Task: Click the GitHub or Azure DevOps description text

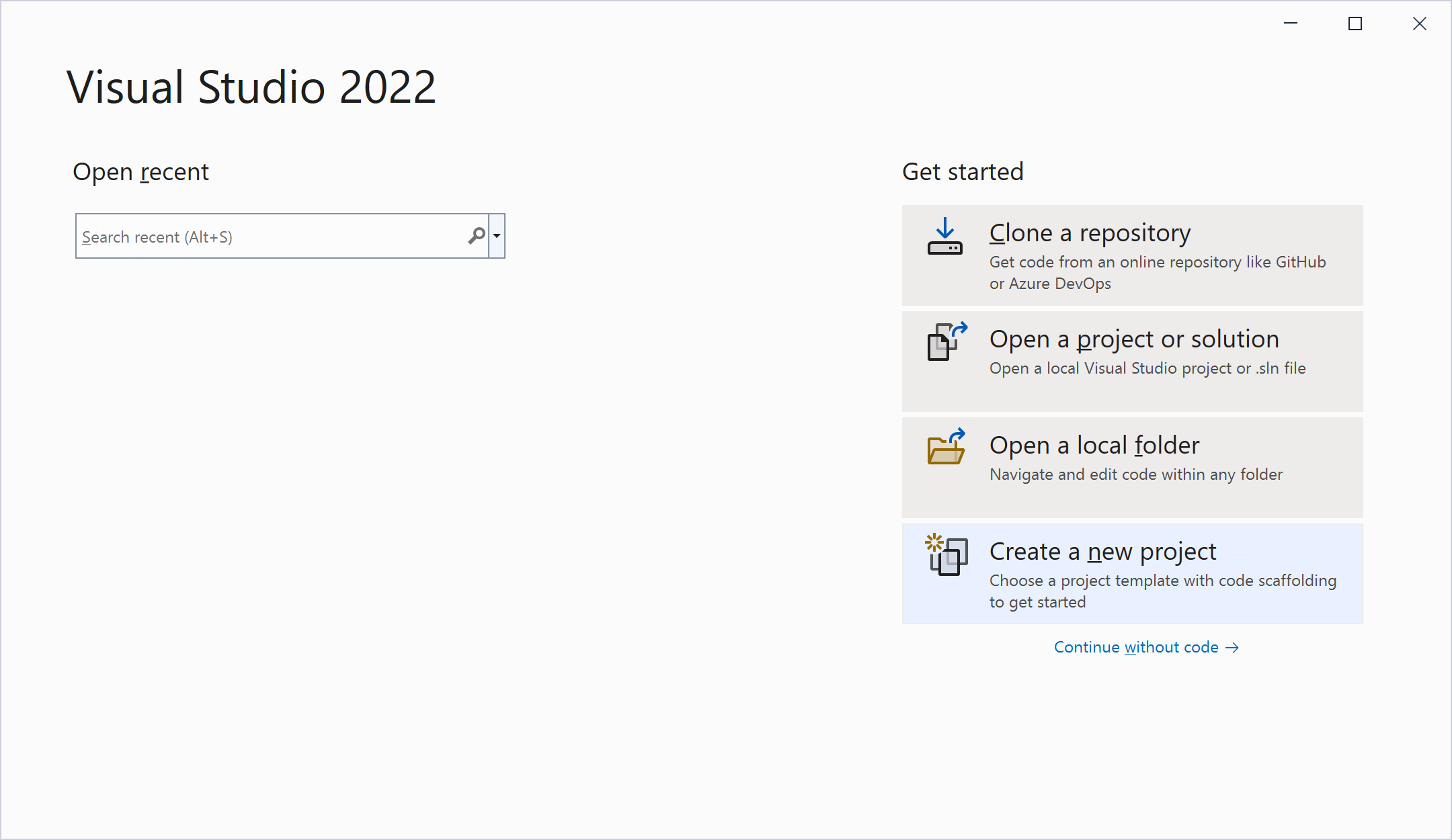Action: tap(1157, 273)
